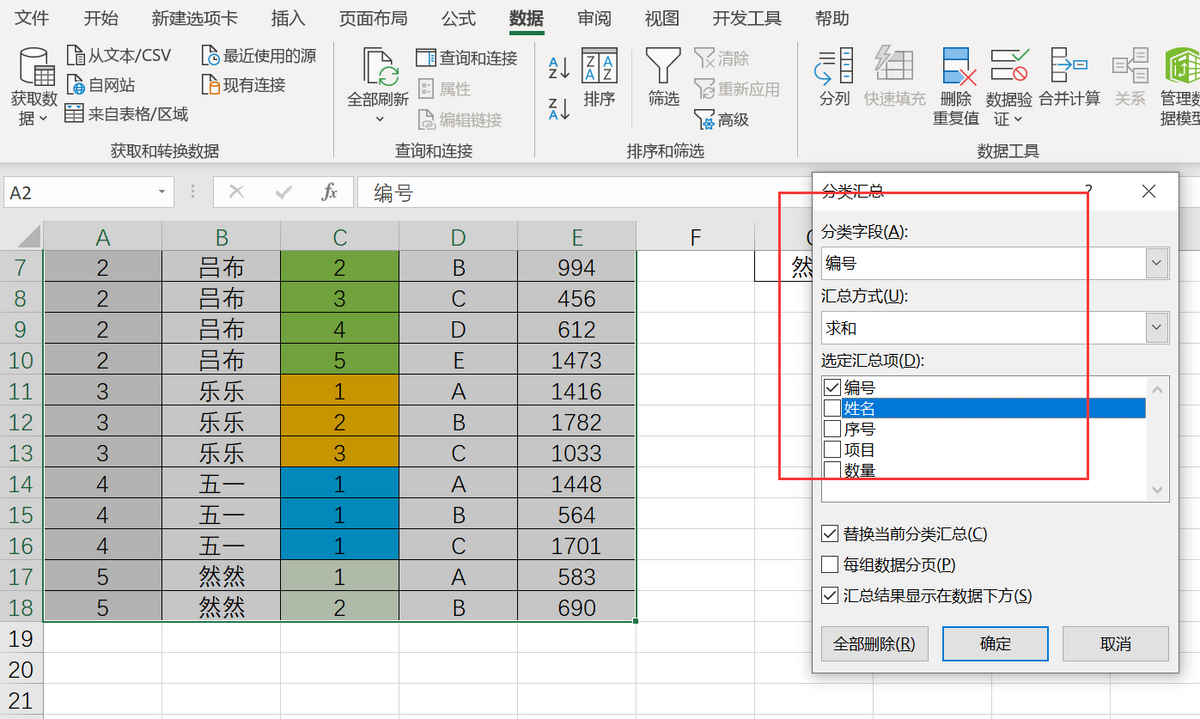1200x719 pixels.
Task: Switch to the 页面布局 tab
Action: (x=373, y=19)
